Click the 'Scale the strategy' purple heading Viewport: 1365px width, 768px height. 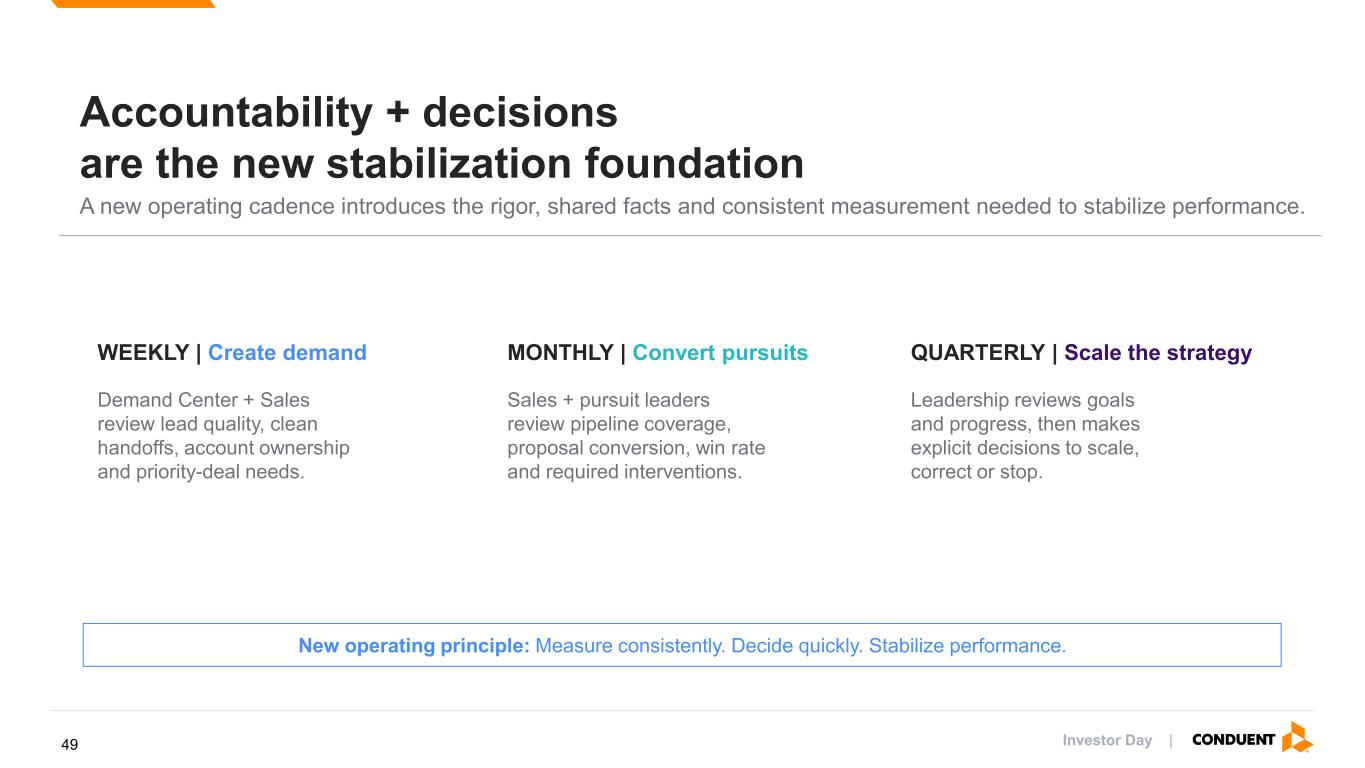tap(1158, 353)
